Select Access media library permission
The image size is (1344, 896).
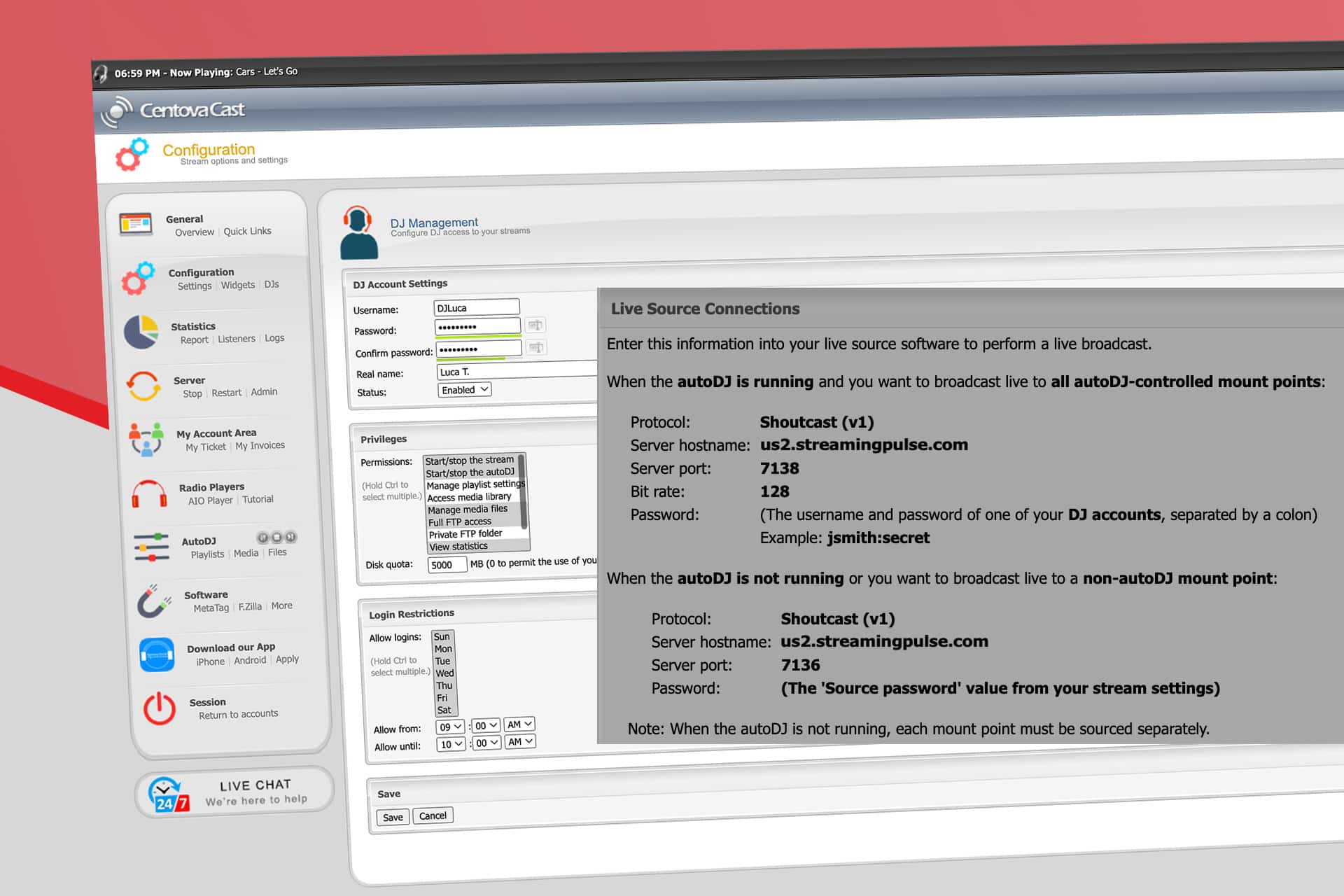[469, 497]
